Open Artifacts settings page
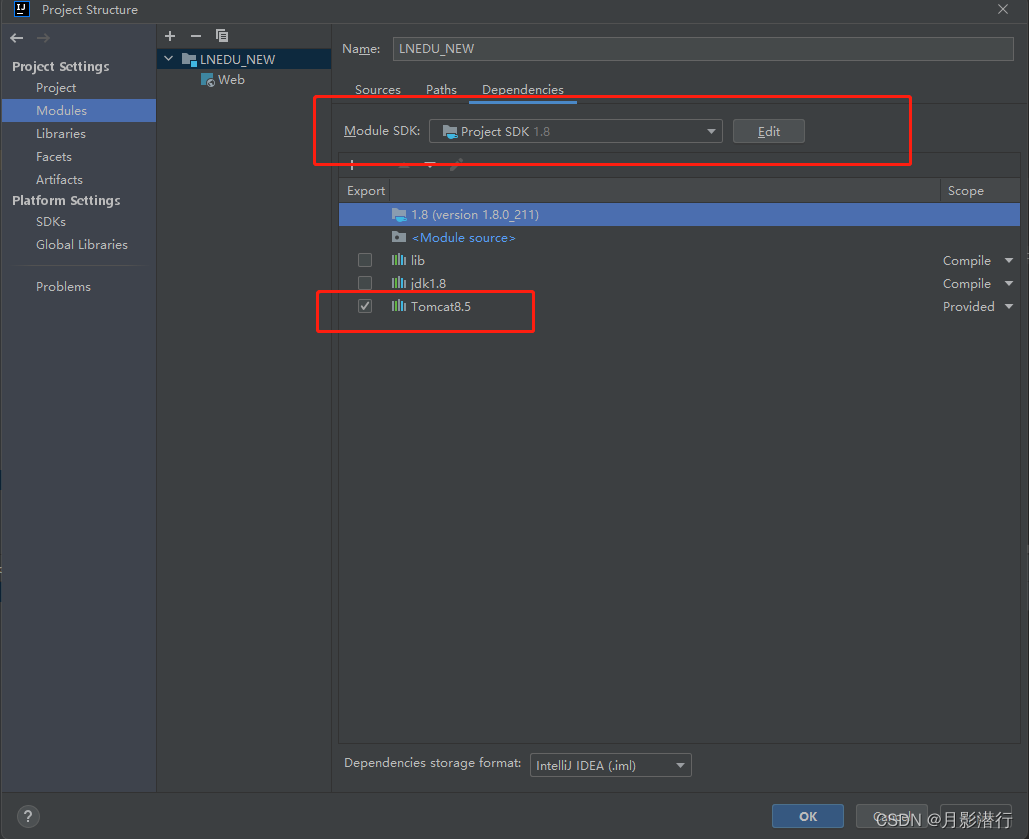This screenshot has height=839, width=1029. tap(59, 179)
